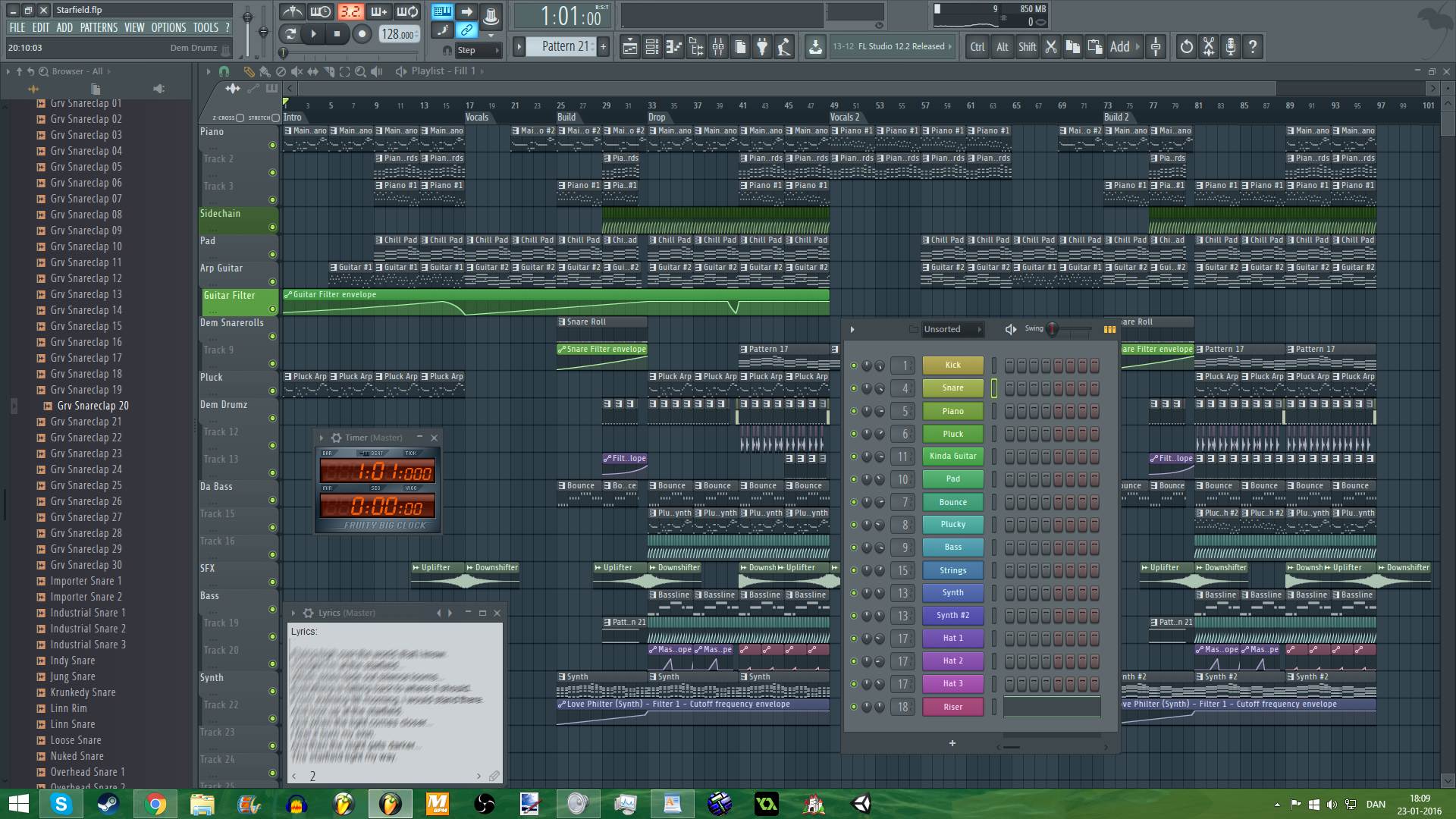Open the Unsorted channel filter dropdown
Image resolution: width=1456 pixels, height=819 pixels.
click(952, 329)
